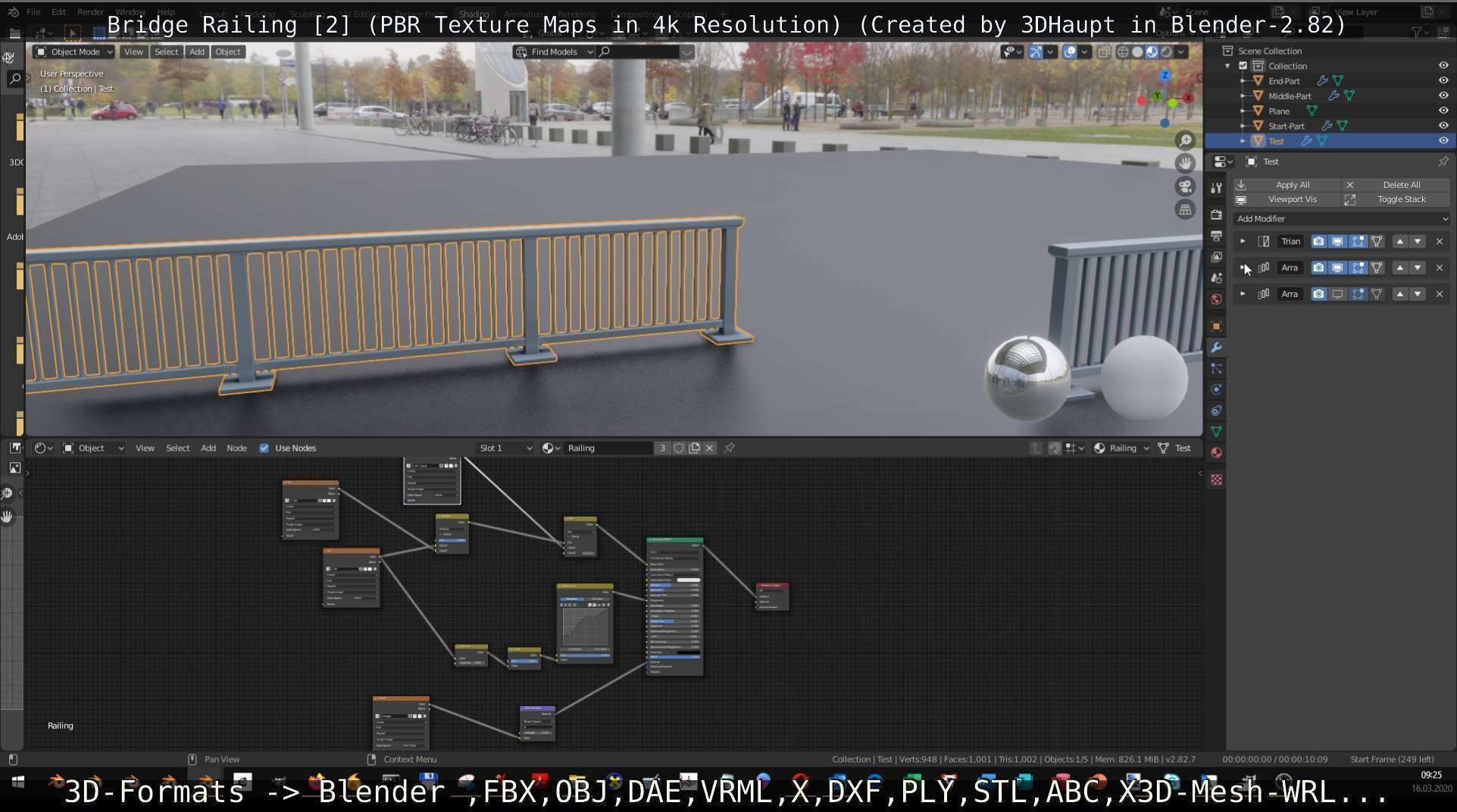The image size is (1457, 812).
Task: Toggle render visibility of Trian modifier
Action: point(1318,242)
